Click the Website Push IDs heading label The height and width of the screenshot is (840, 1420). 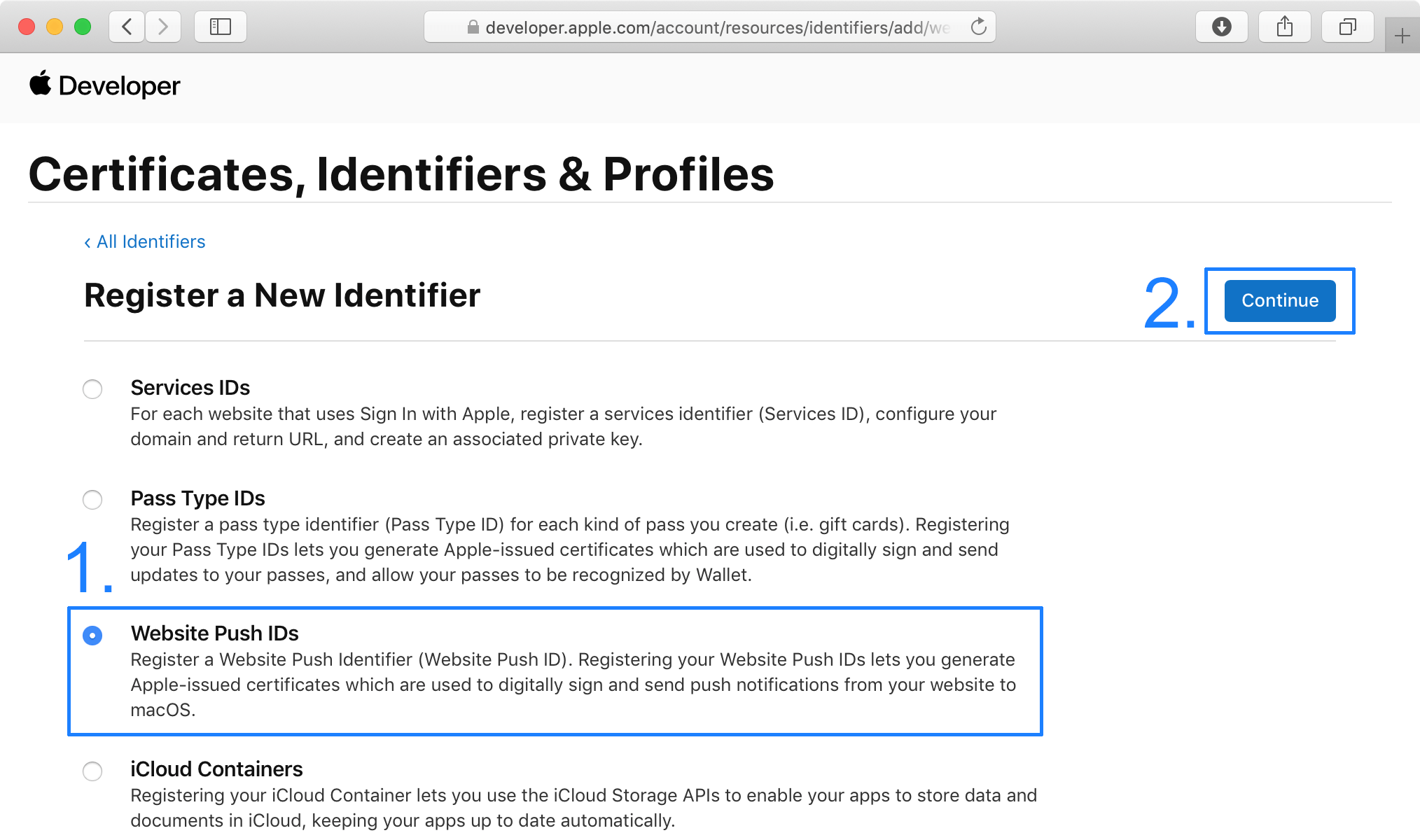point(214,633)
